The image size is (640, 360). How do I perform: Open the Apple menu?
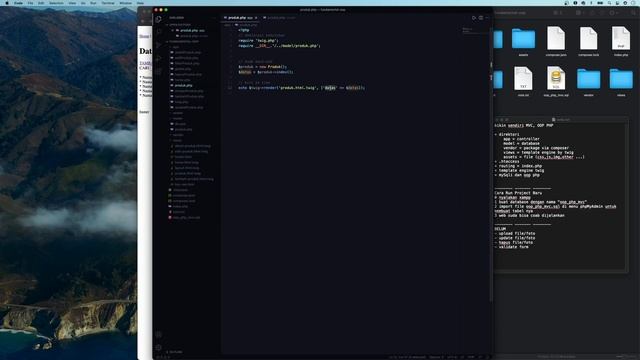7,3
